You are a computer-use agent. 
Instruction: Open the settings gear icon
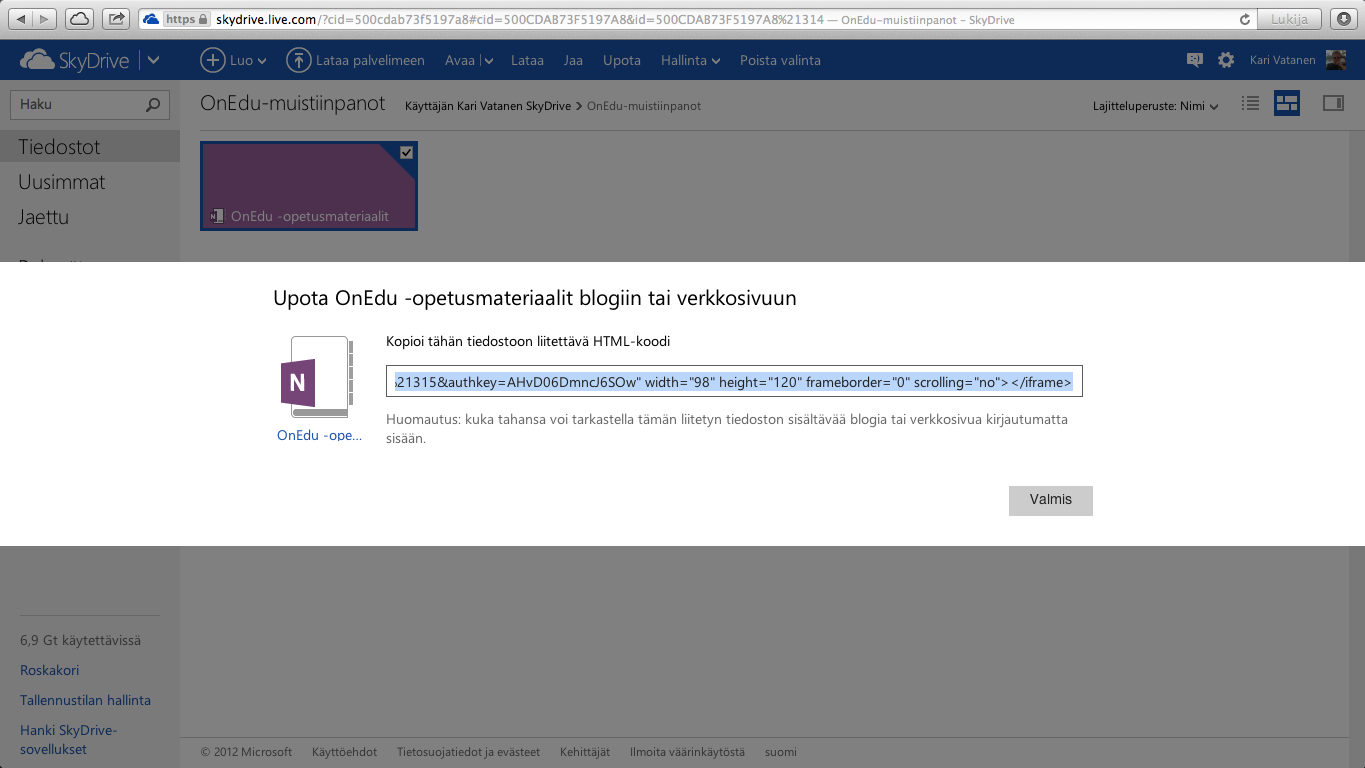(x=1226, y=60)
